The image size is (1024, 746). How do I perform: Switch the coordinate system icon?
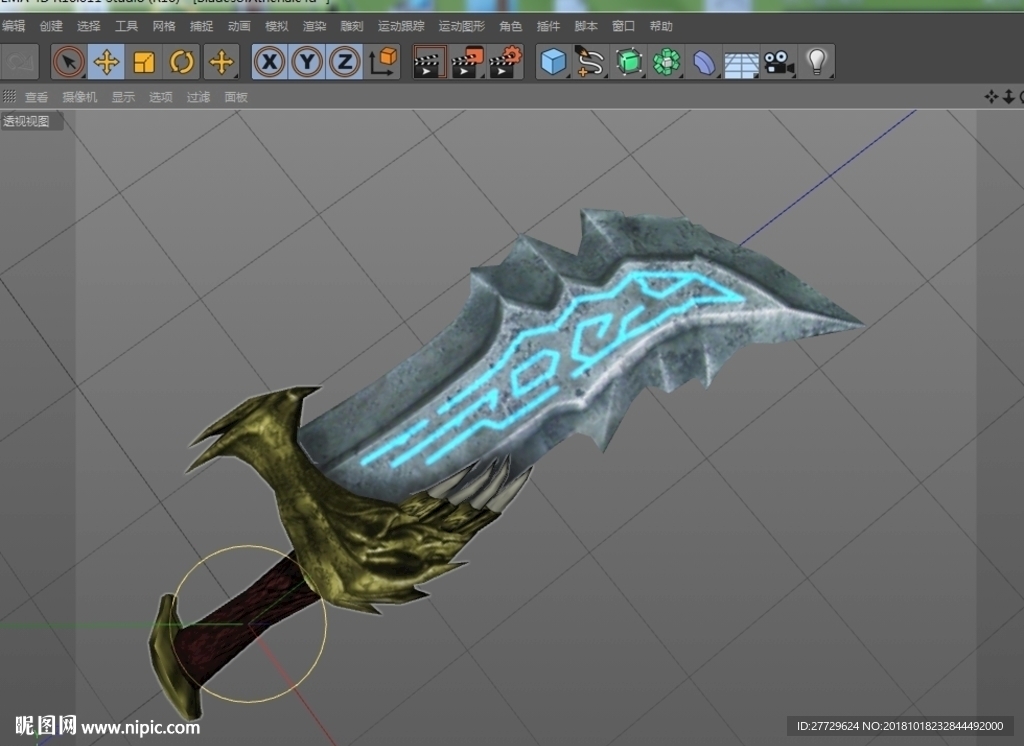point(383,63)
